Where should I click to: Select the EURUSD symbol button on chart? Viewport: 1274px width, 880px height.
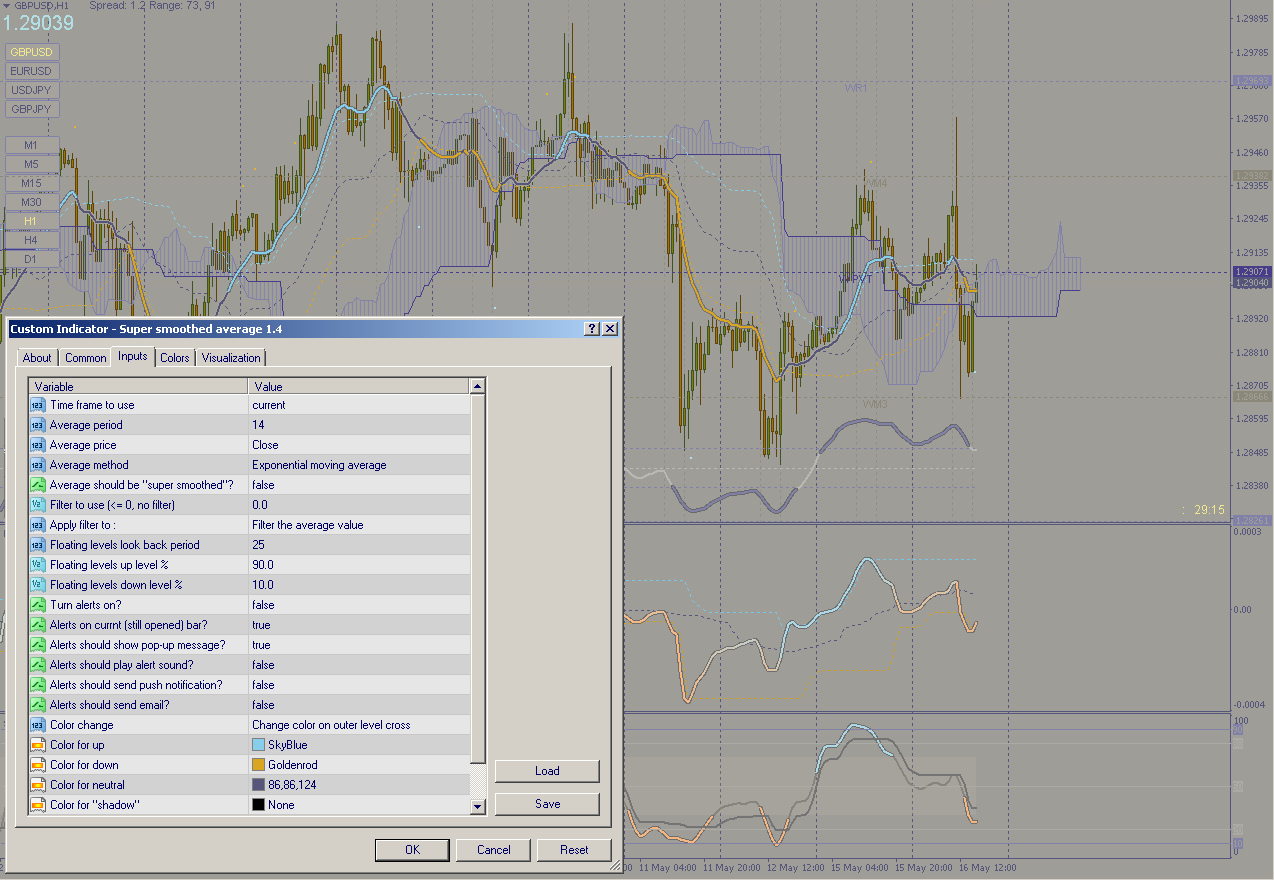click(31, 71)
